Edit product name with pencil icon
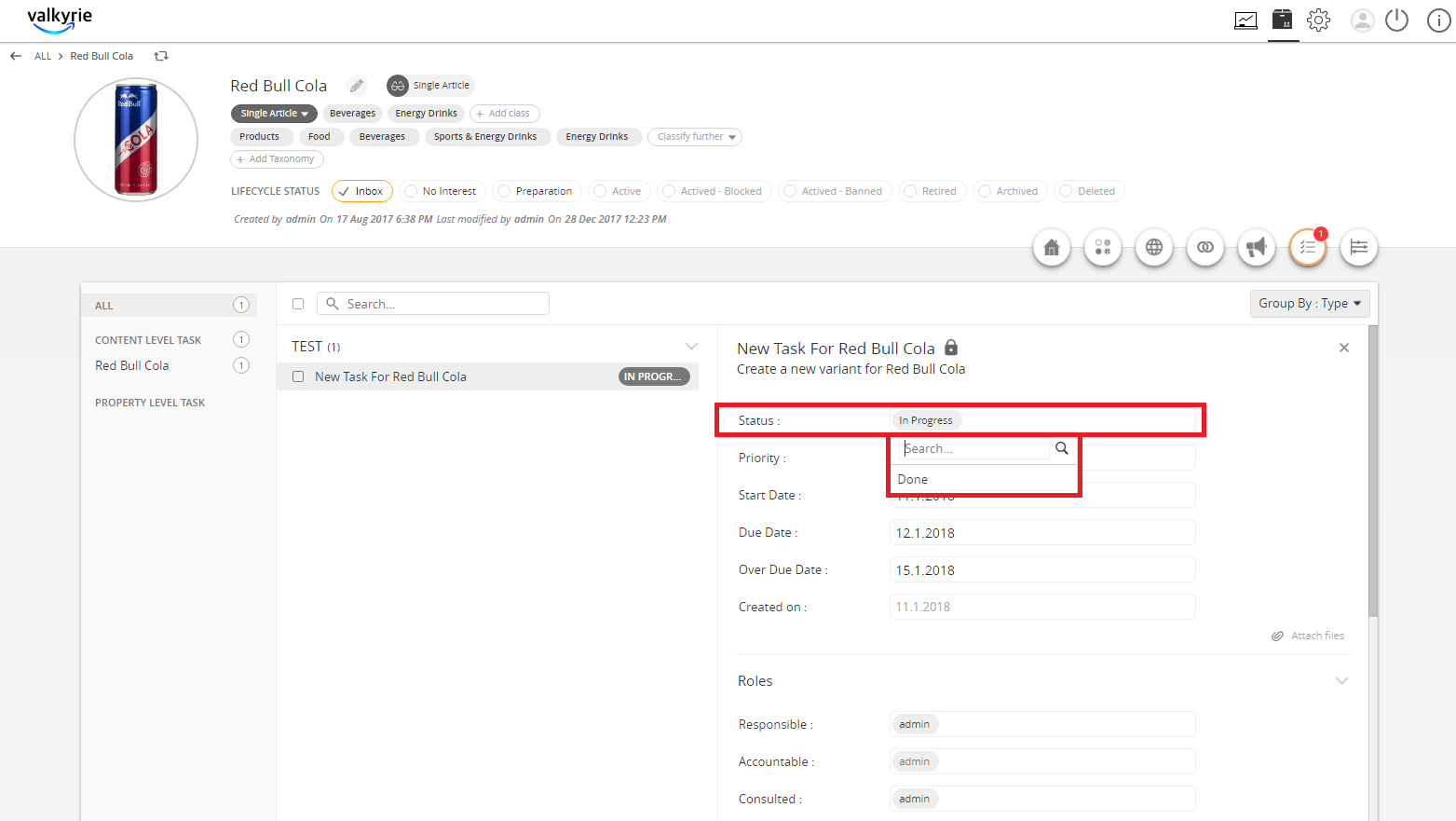Image resolution: width=1456 pixels, height=821 pixels. point(357,86)
